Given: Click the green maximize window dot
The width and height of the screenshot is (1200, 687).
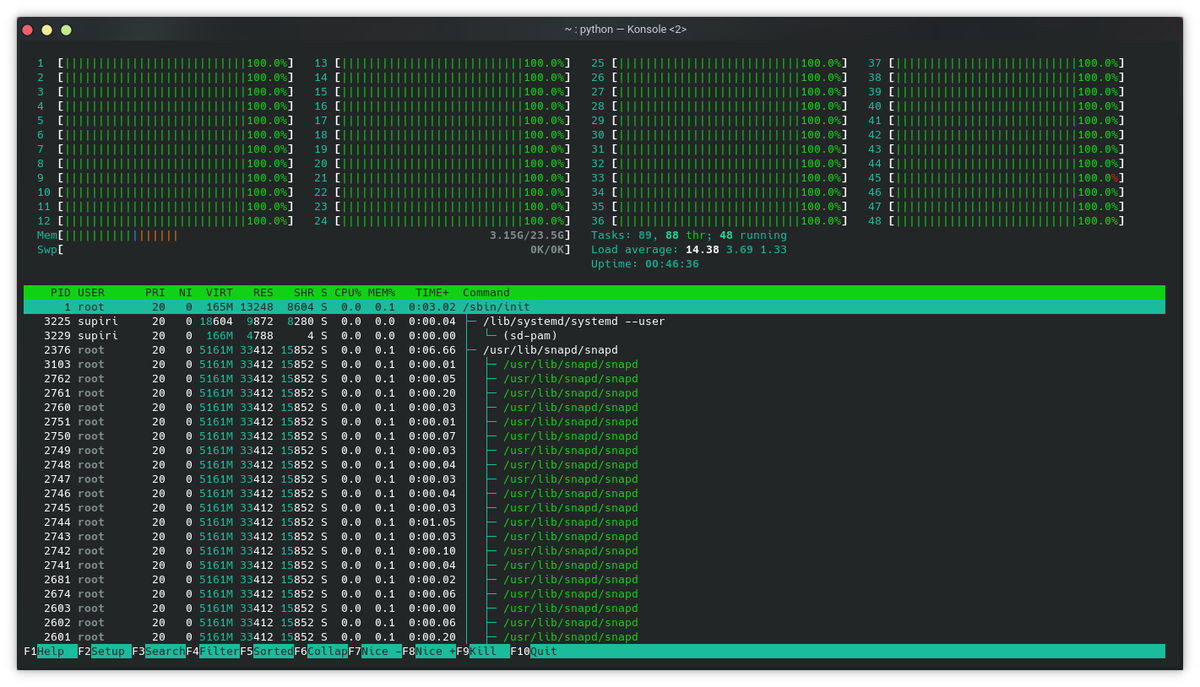Looking at the screenshot, I should pos(66,30).
